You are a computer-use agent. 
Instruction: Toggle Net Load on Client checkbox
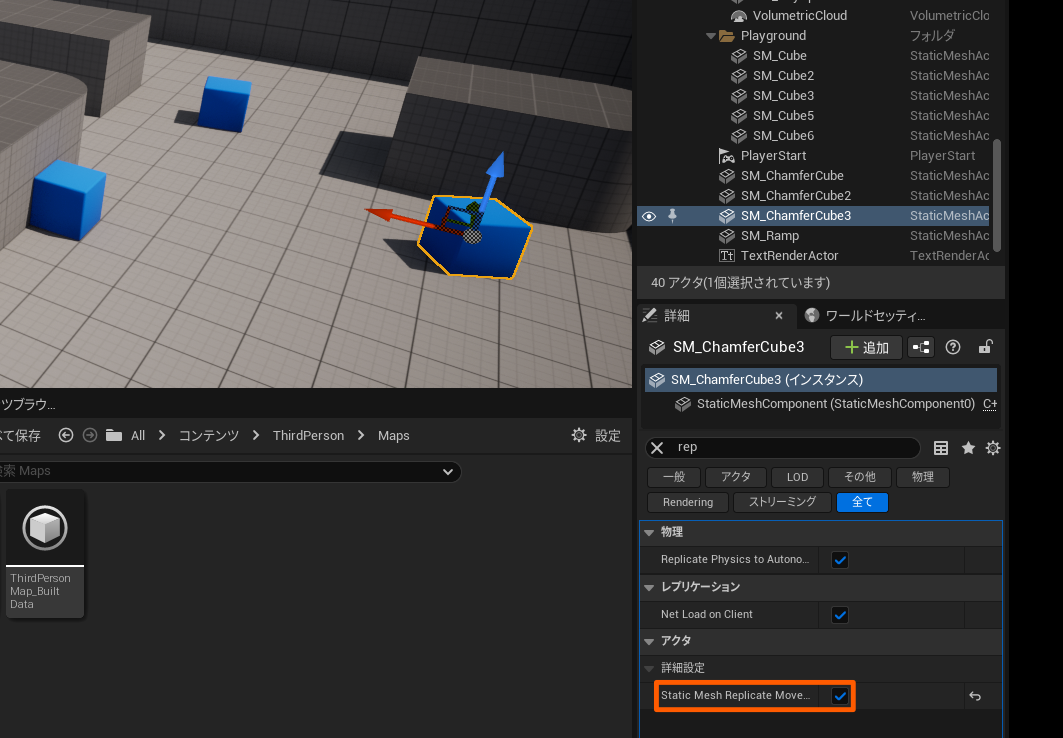[840, 614]
